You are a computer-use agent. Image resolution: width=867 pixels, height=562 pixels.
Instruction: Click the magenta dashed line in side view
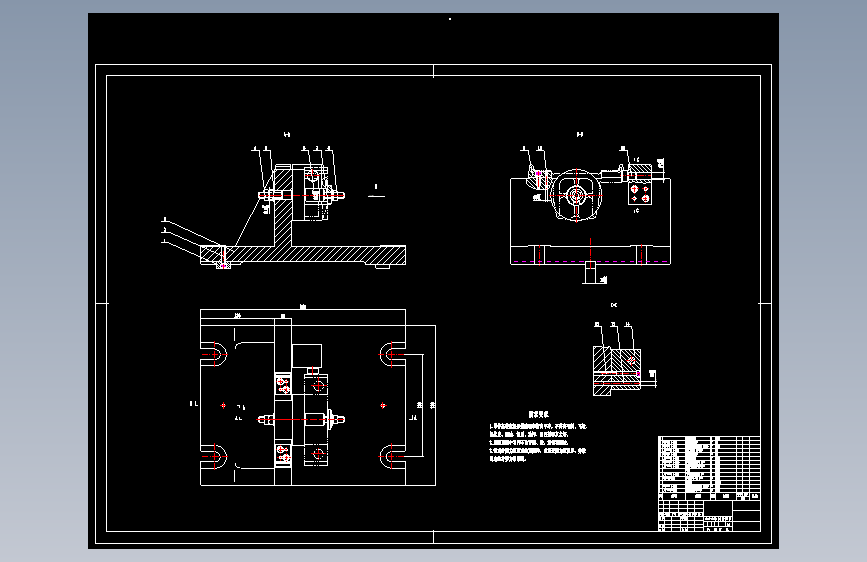click(x=590, y=261)
